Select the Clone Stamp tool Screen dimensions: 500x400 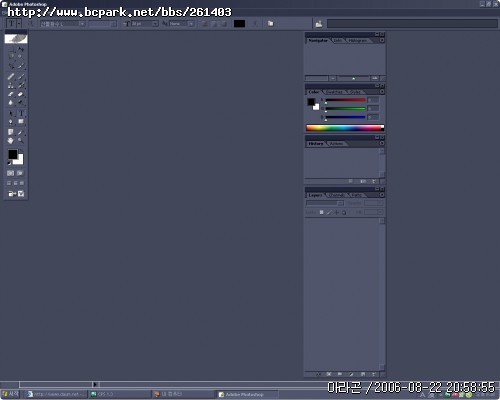tap(11, 85)
